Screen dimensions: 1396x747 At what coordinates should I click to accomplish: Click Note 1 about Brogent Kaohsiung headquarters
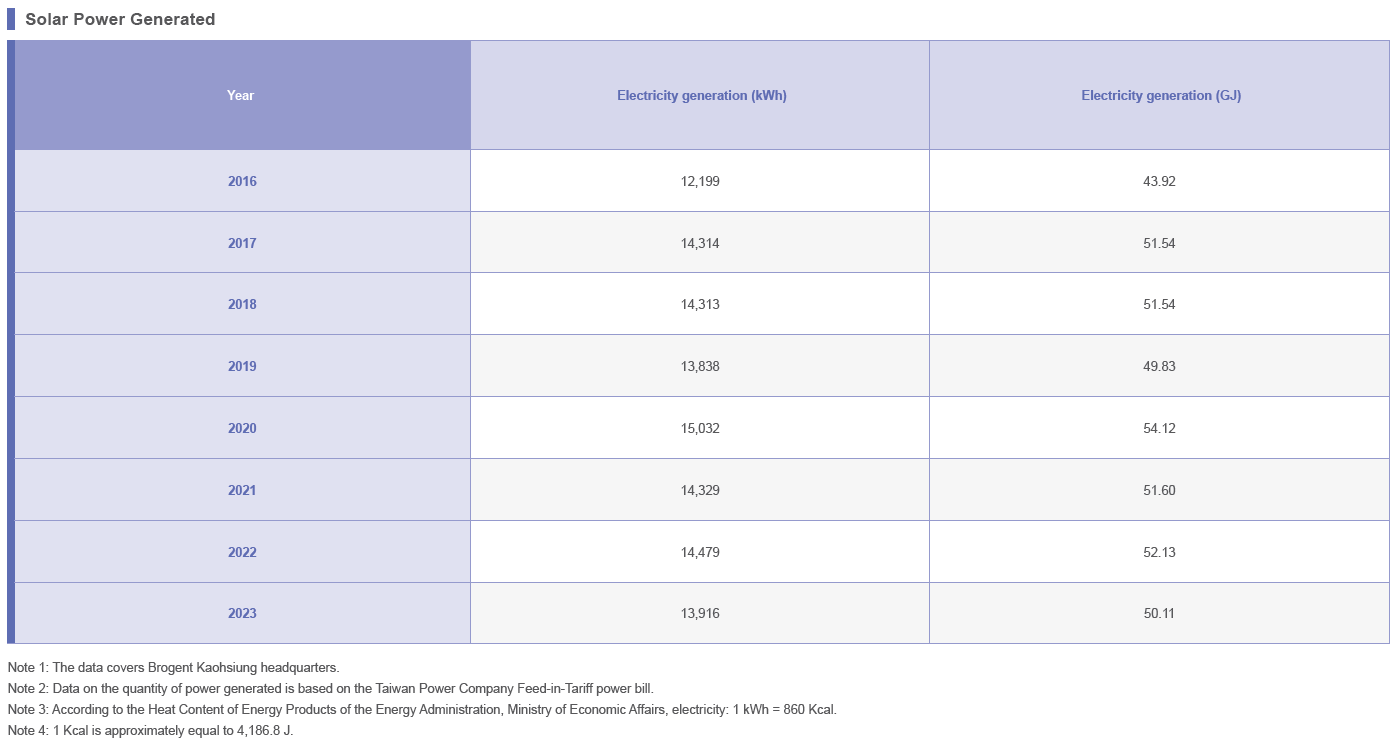point(173,667)
